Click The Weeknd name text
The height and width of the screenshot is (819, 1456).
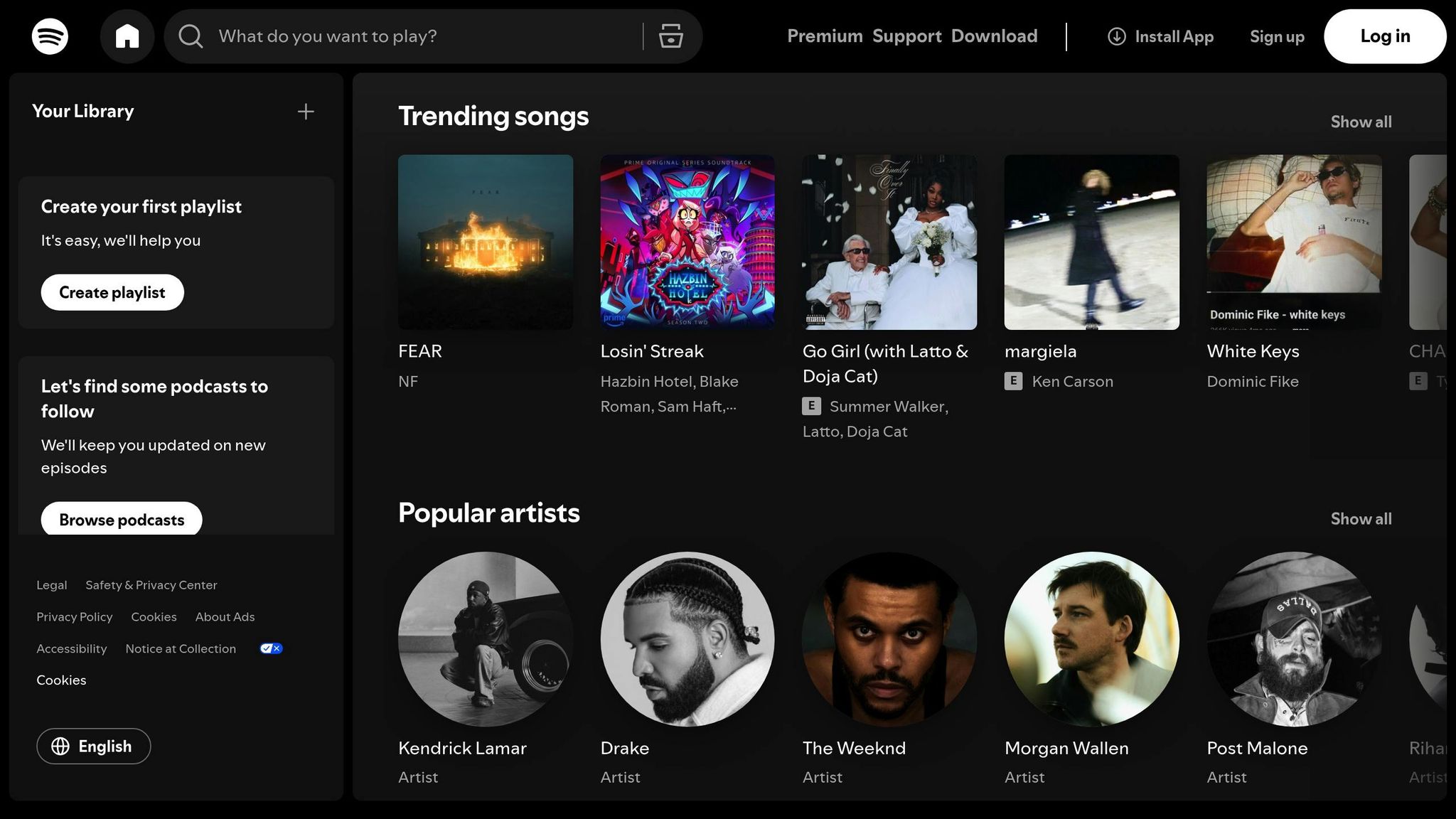[854, 748]
